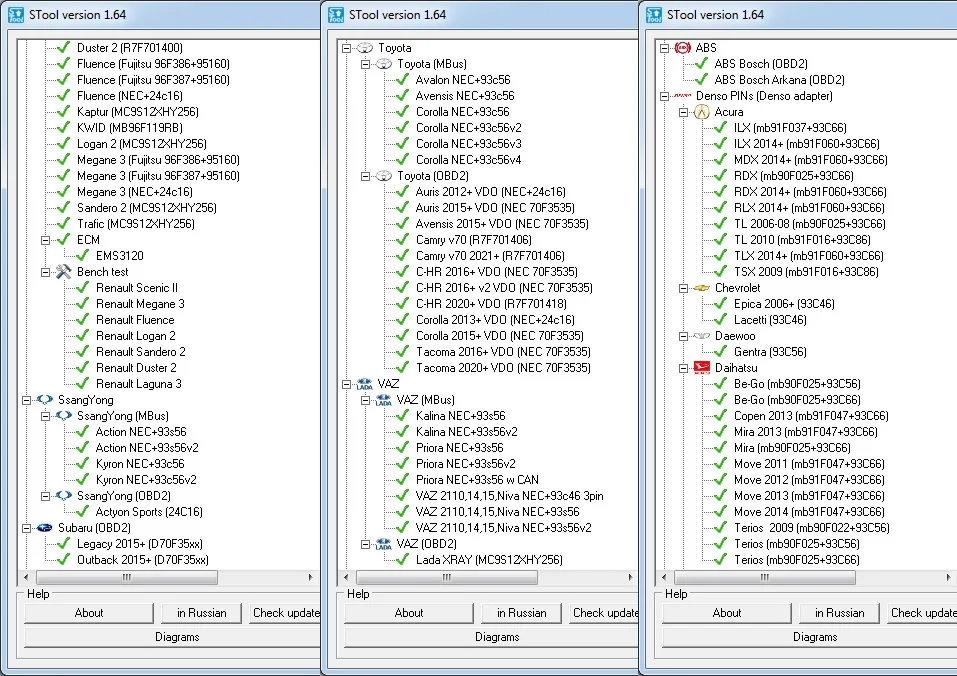Click checkmark next to Lada XRAY
Viewport: 957px width, 676px height.
403,560
